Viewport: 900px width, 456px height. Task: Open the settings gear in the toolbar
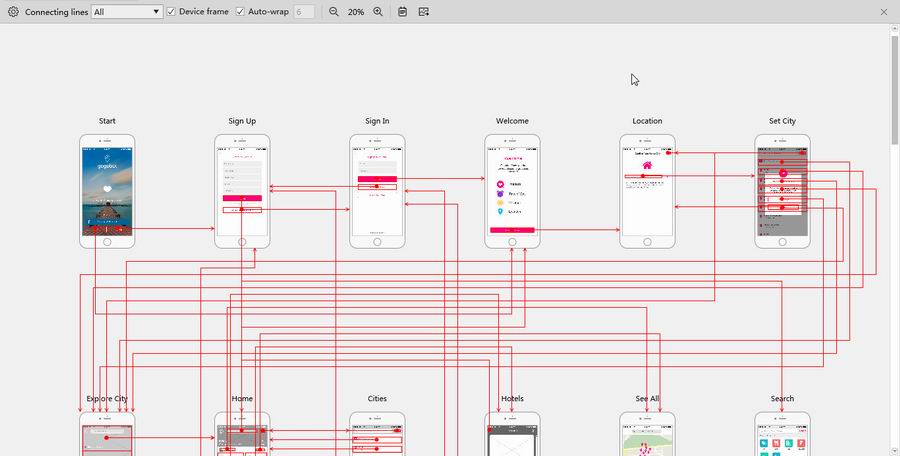coord(13,11)
